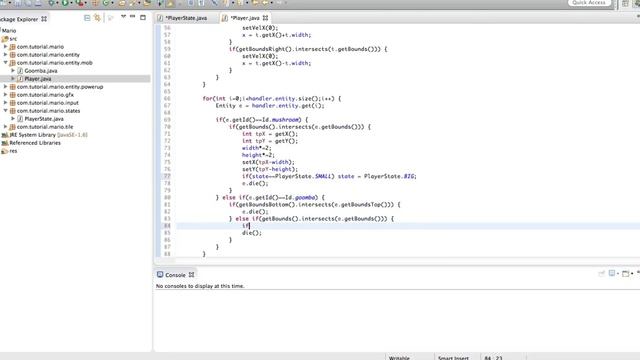
Task: Click the "setY(tpY-height);" line
Action: (270, 169)
